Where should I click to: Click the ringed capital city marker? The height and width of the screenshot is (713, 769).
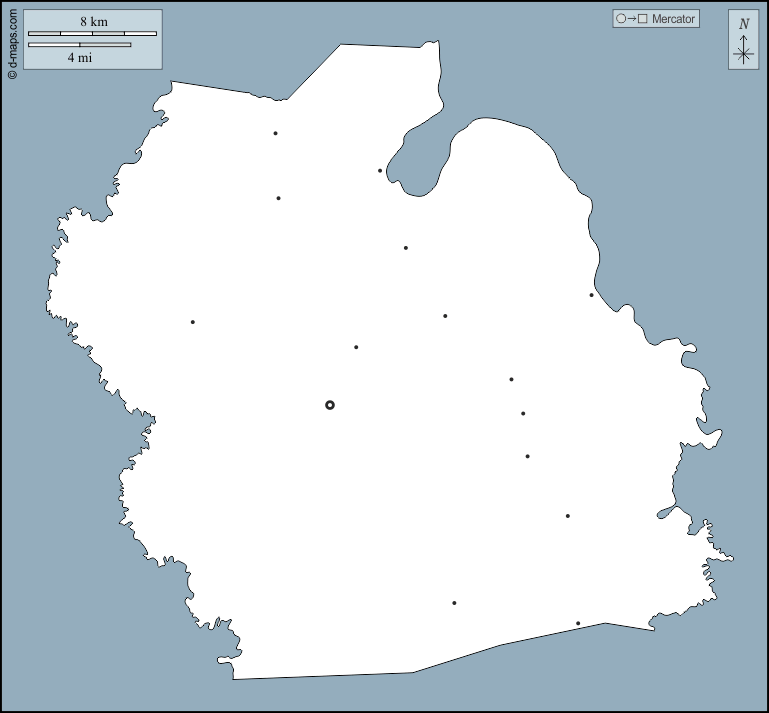pos(330,405)
